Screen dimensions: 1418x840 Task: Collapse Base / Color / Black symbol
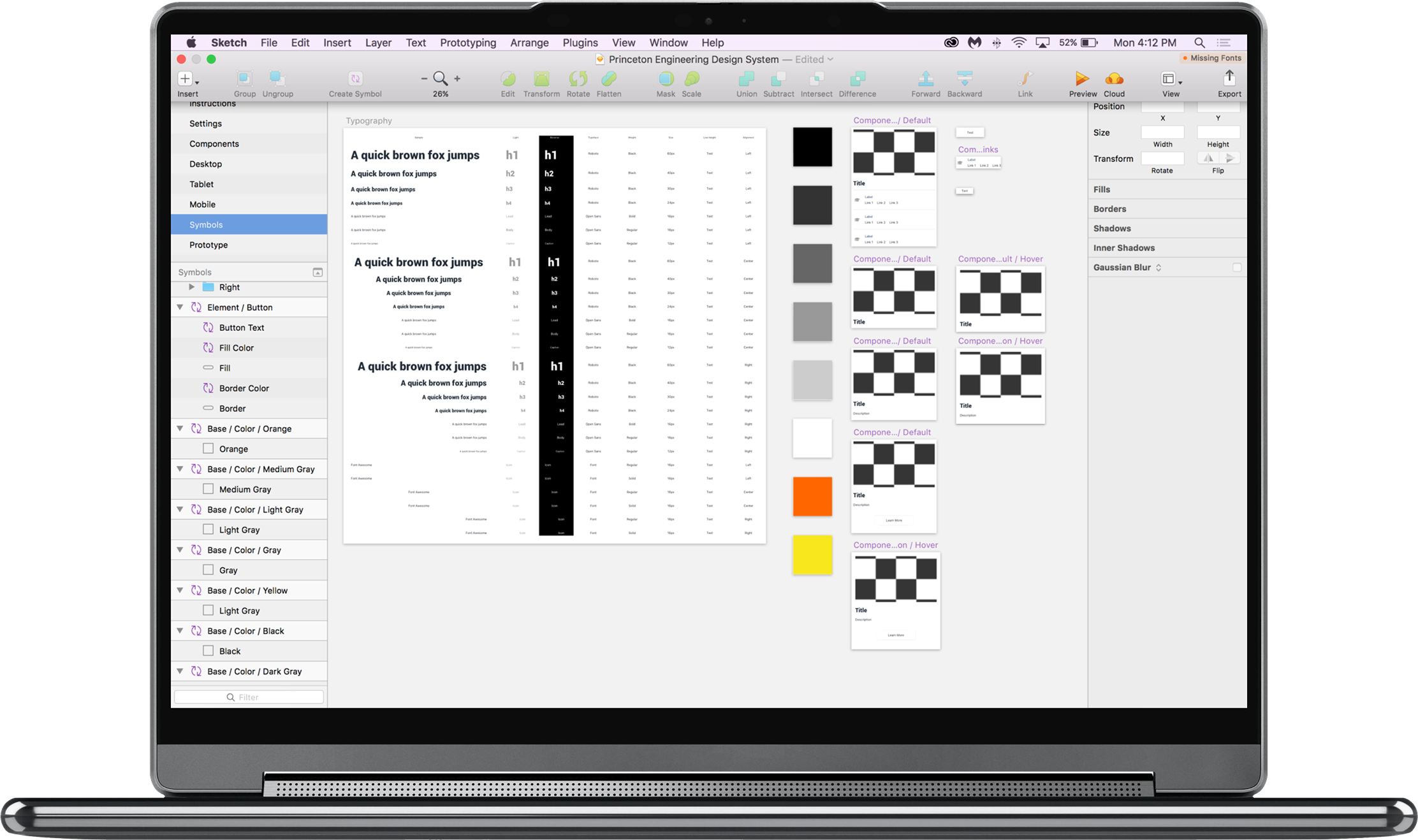pyautogui.click(x=180, y=631)
